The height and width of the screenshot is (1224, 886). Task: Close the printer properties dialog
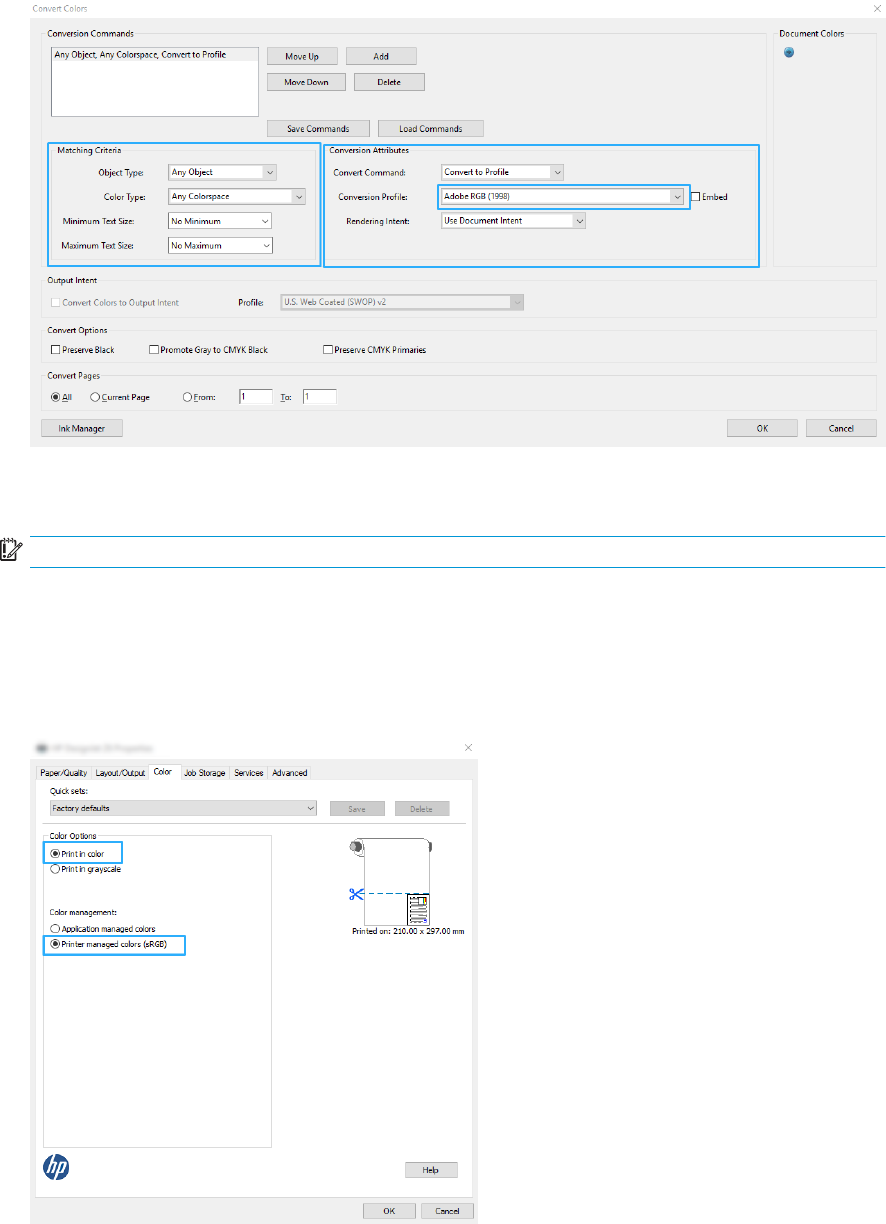(x=469, y=747)
